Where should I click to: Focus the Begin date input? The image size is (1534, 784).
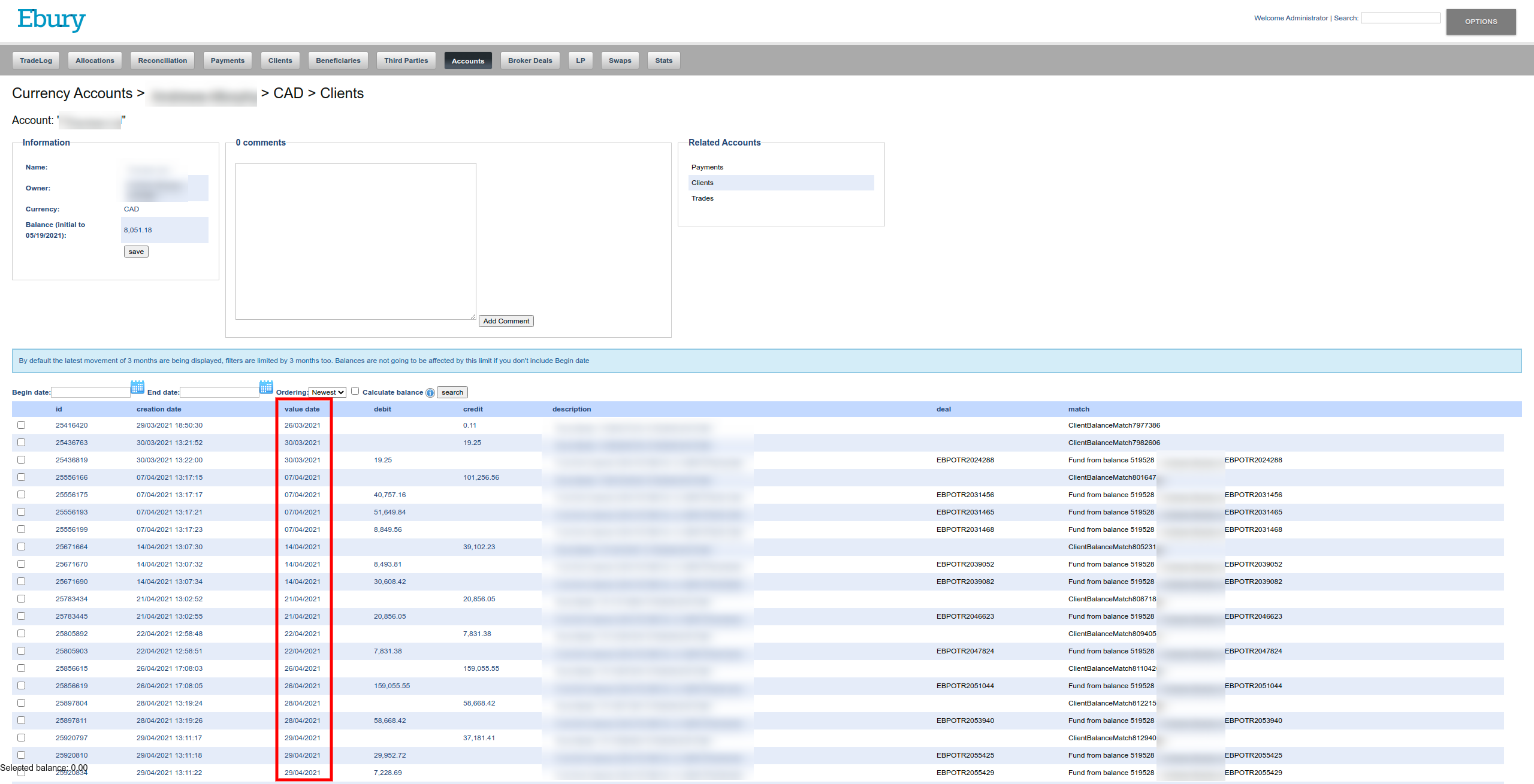[90, 392]
